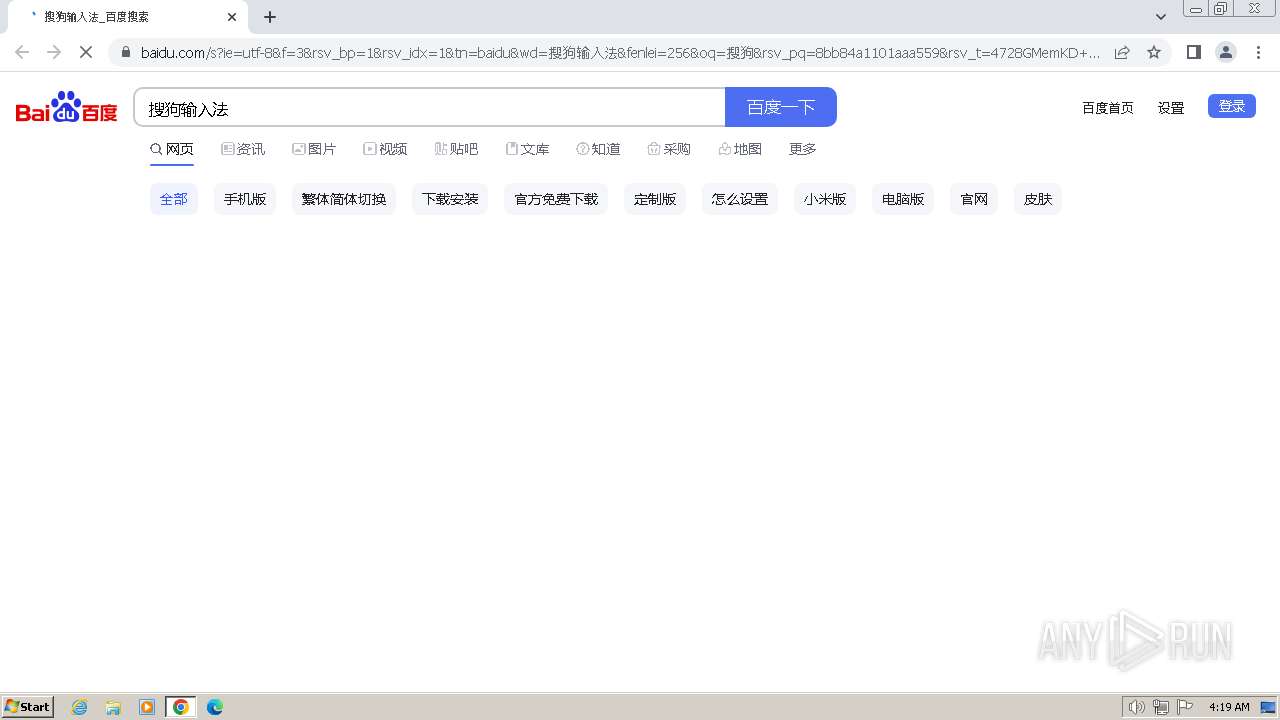Open a new browser tab
This screenshot has height=720, width=1280.
270,17
